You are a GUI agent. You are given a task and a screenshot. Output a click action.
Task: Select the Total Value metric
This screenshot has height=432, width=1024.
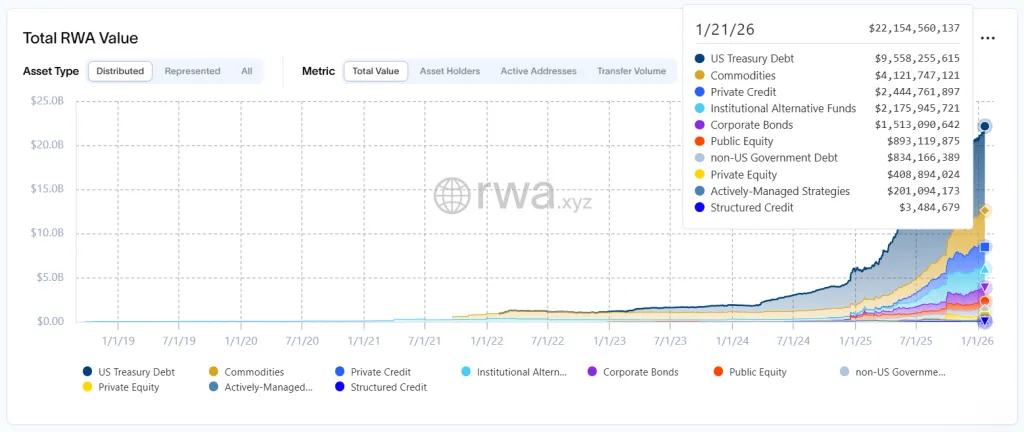(x=375, y=71)
